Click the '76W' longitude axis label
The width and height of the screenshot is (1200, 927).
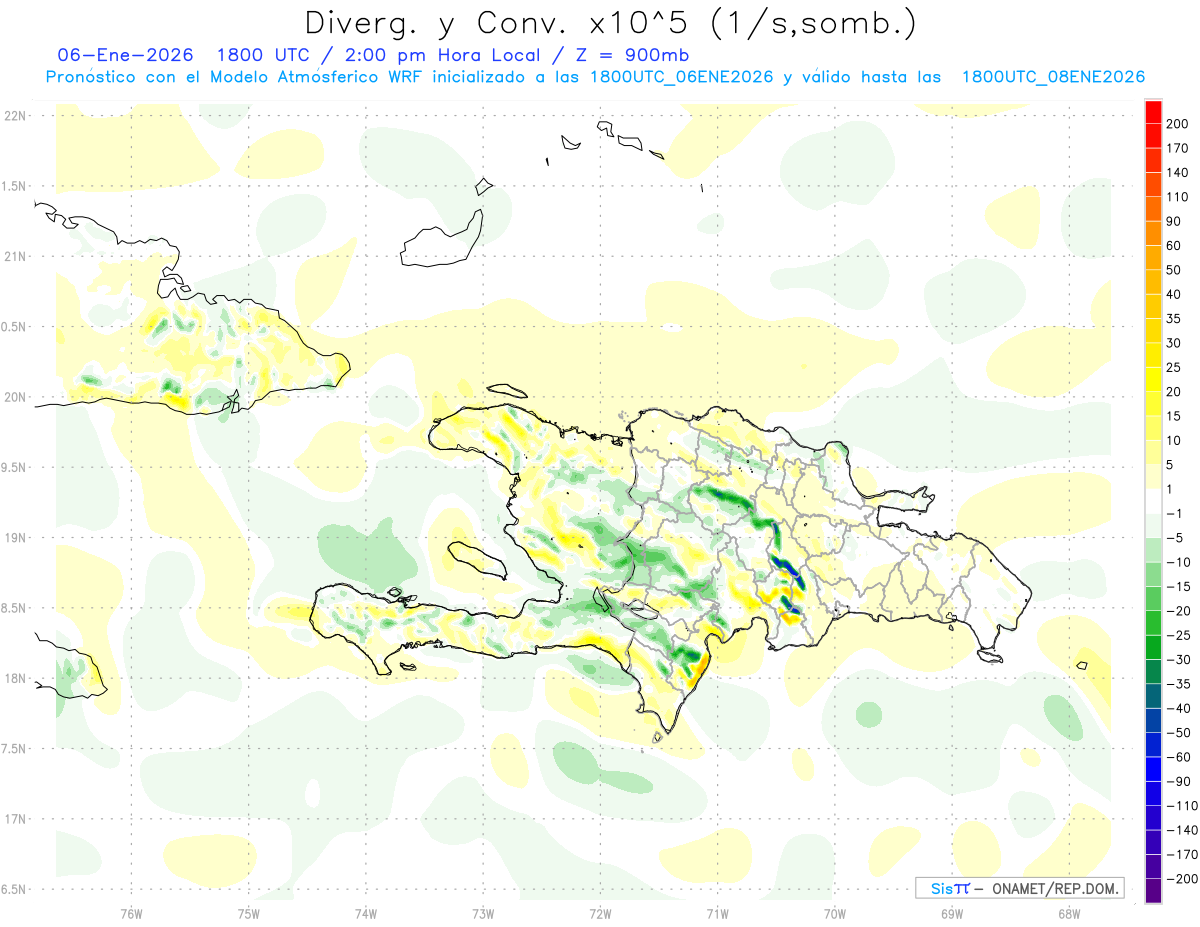[x=131, y=914]
